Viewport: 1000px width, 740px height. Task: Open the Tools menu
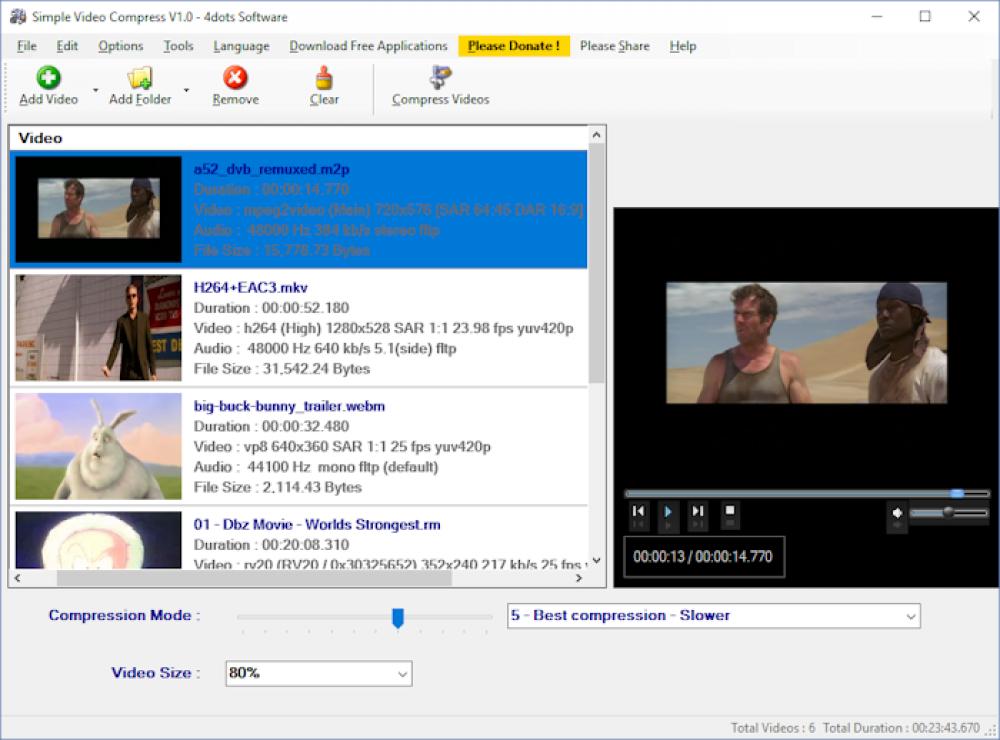178,46
